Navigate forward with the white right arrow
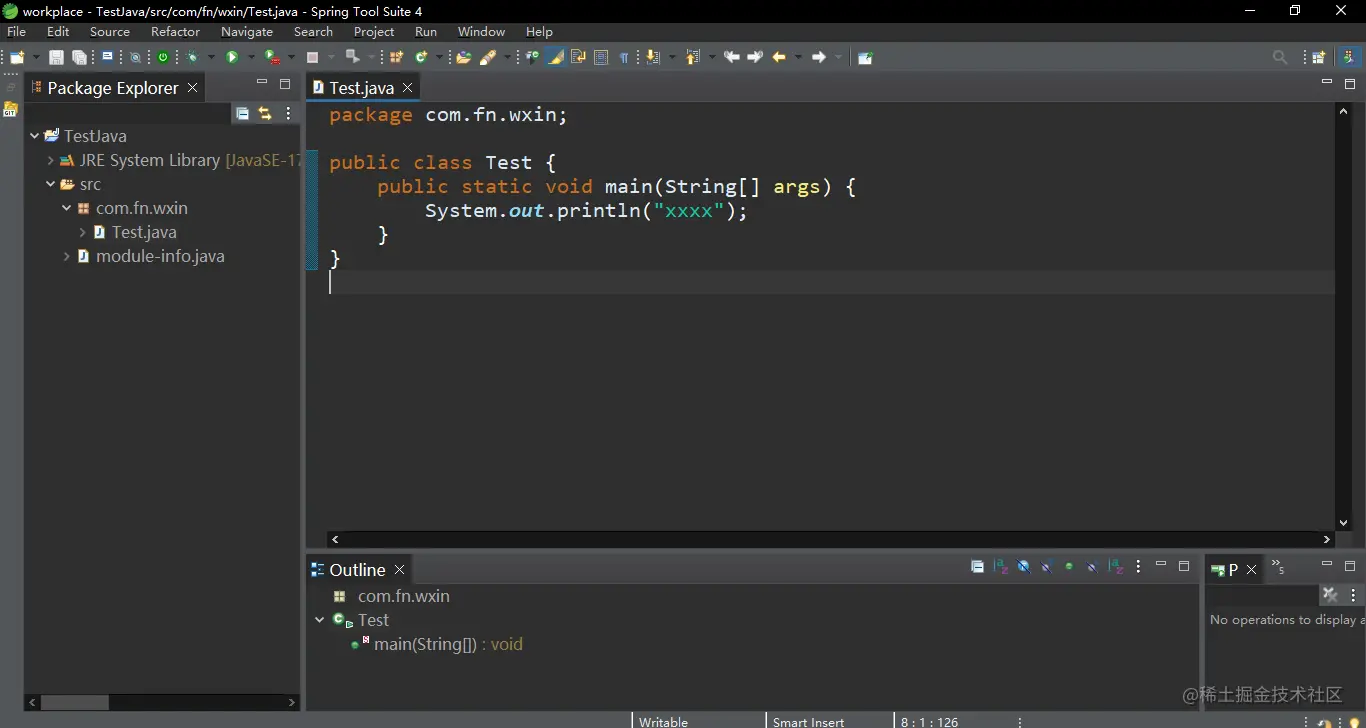1366x728 pixels. pyautogui.click(x=819, y=58)
